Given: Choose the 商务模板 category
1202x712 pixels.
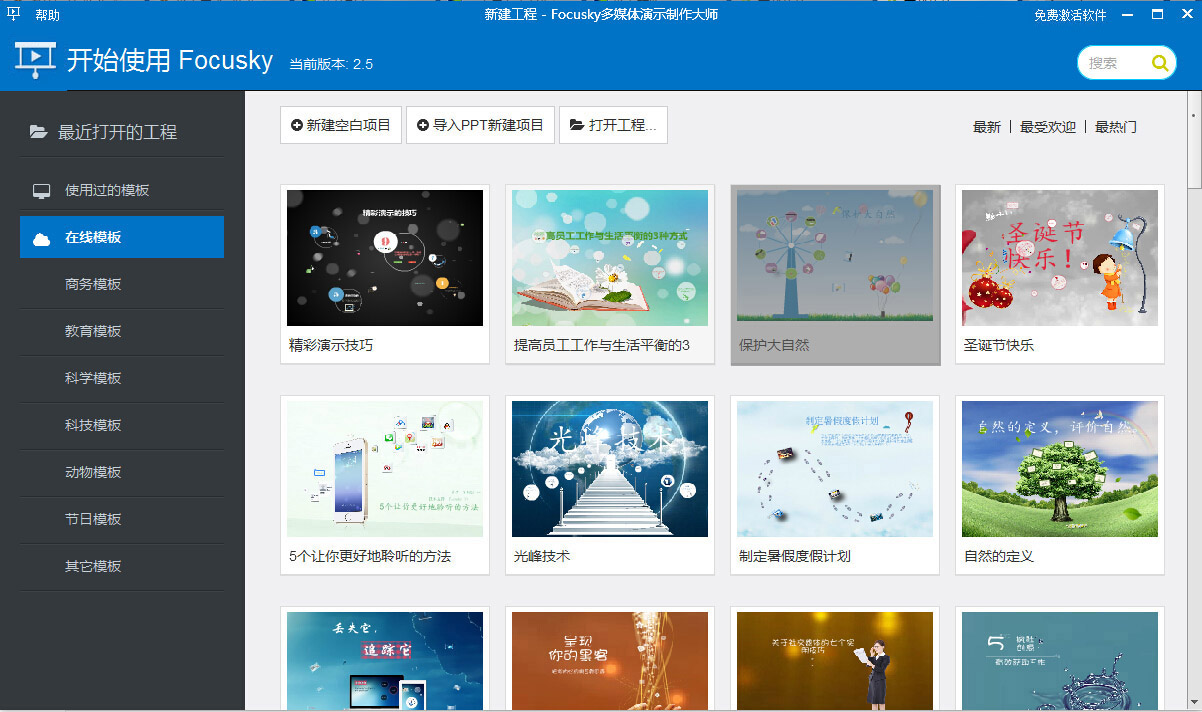Looking at the screenshot, I should click(122, 284).
